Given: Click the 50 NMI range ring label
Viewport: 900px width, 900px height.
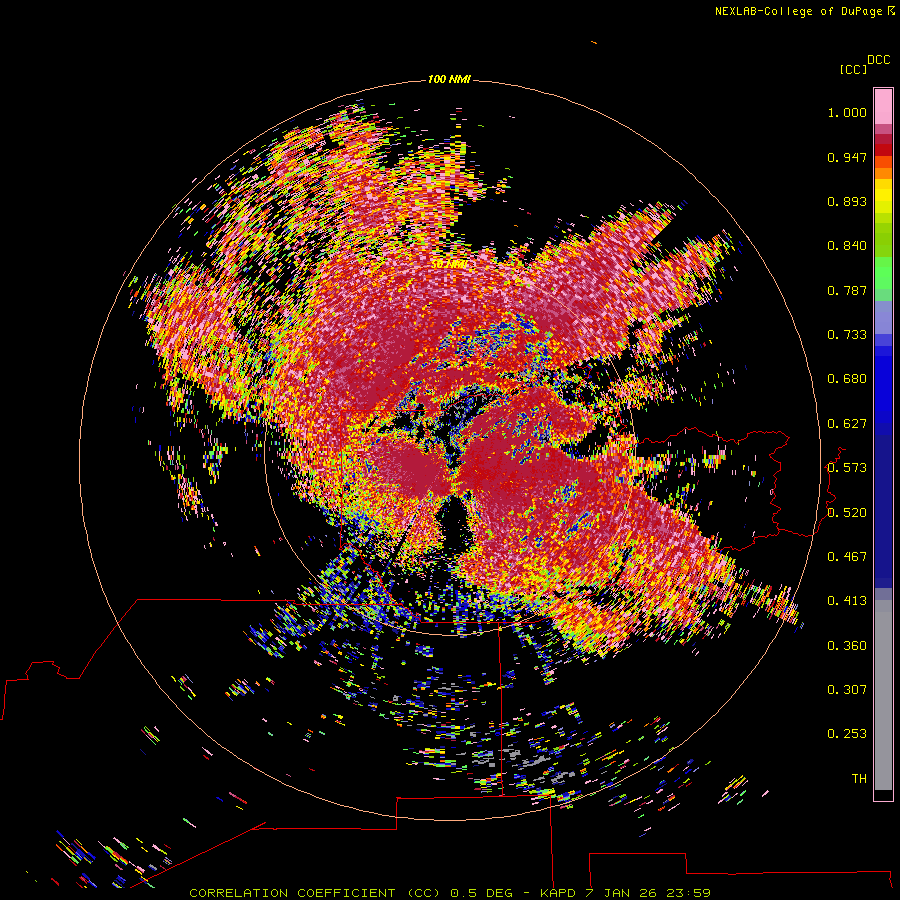Looking at the screenshot, I should click(x=449, y=265).
